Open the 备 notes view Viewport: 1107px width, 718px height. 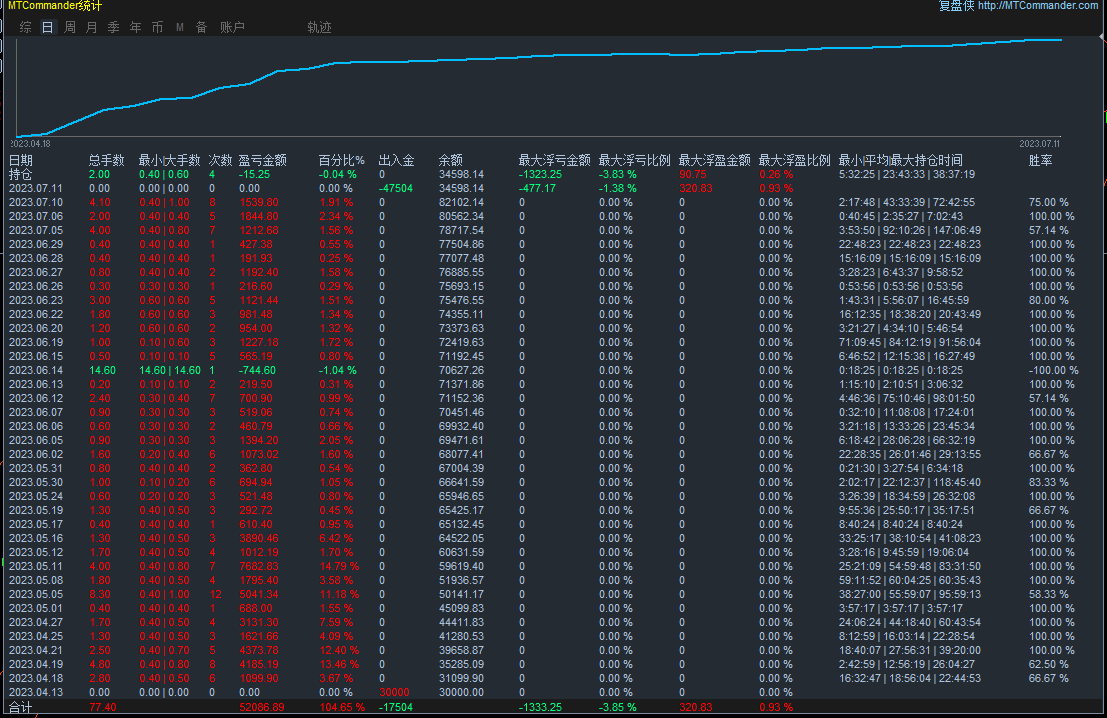click(200, 27)
